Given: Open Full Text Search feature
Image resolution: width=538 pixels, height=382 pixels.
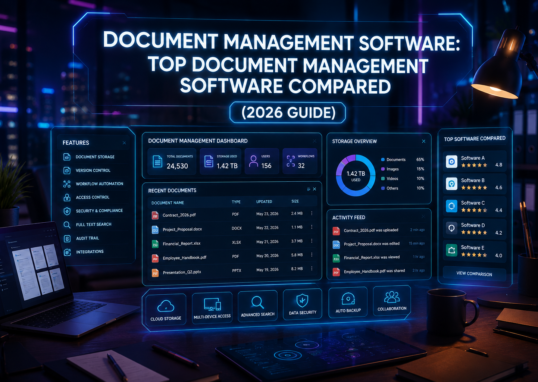Looking at the screenshot, I should pos(87,224).
